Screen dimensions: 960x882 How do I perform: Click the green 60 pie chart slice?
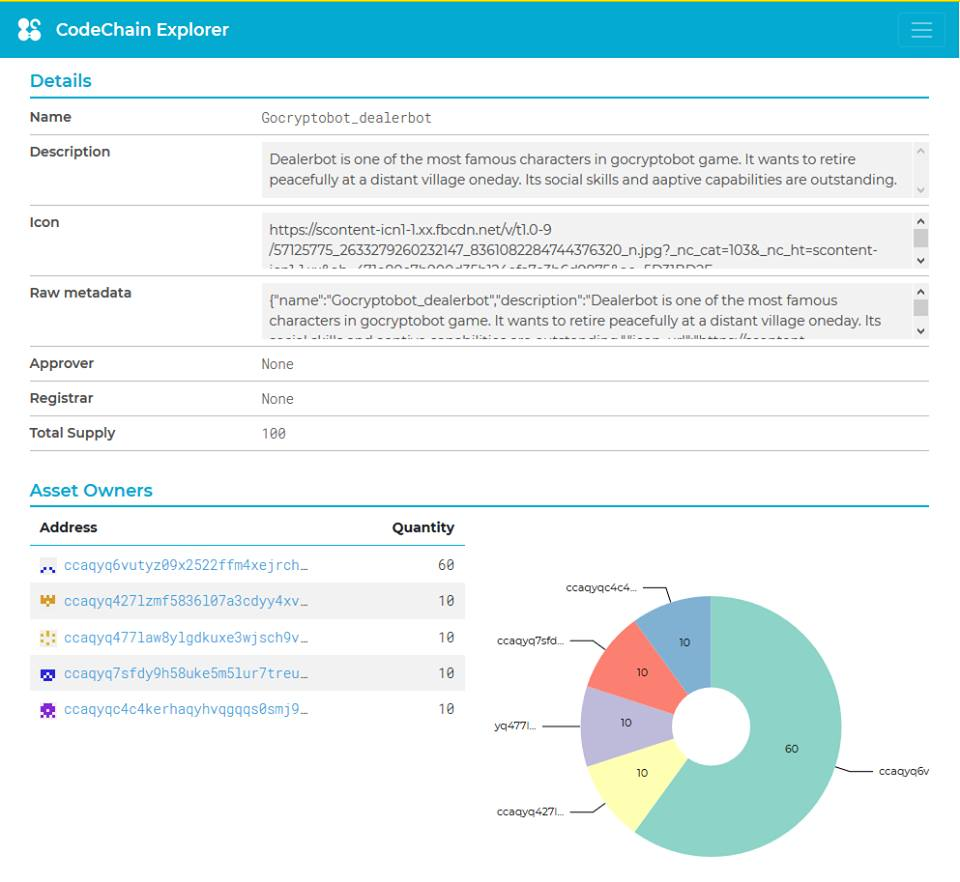(792, 748)
